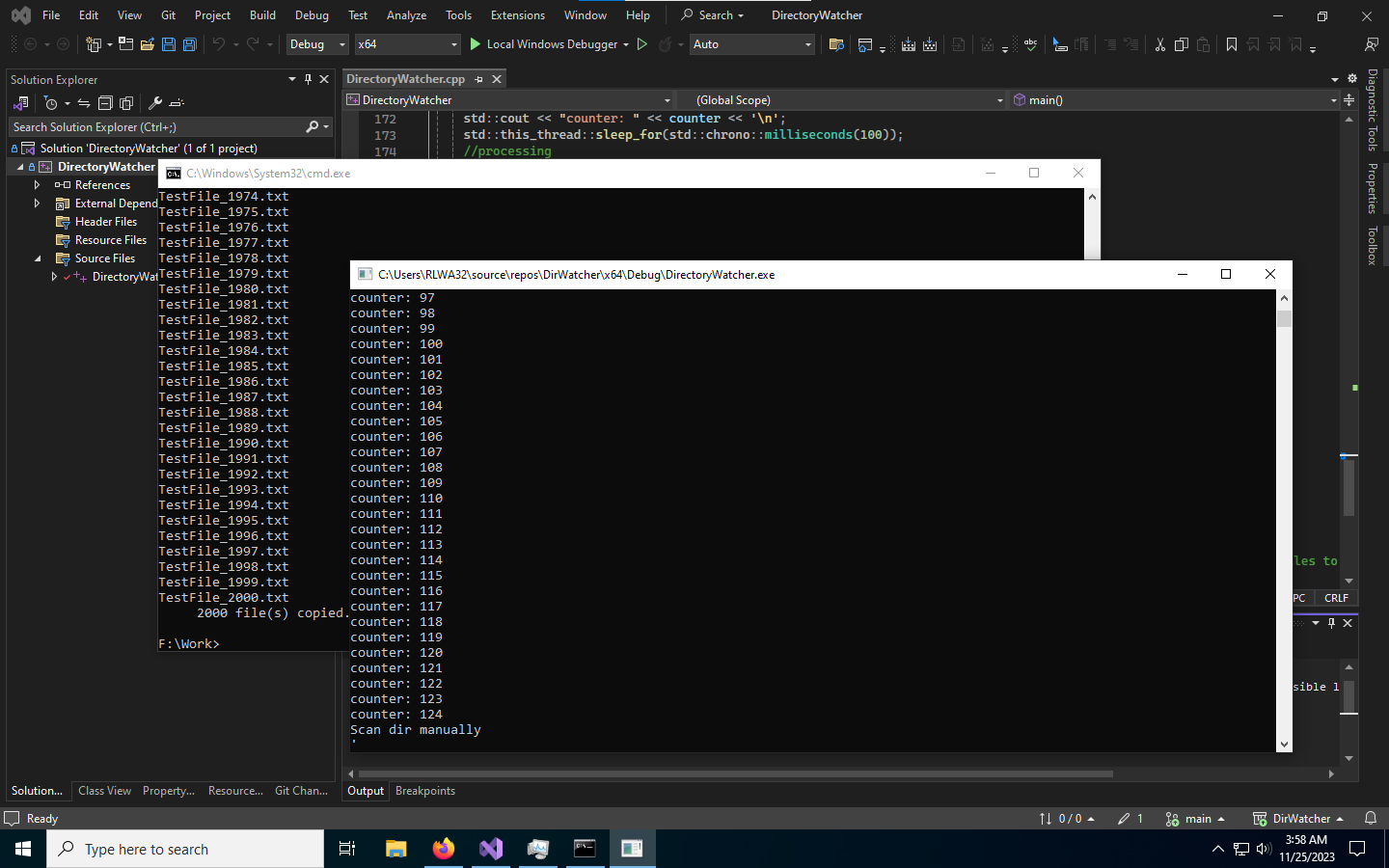Toggle the abc spell checker icon

pyautogui.click(x=1030, y=44)
